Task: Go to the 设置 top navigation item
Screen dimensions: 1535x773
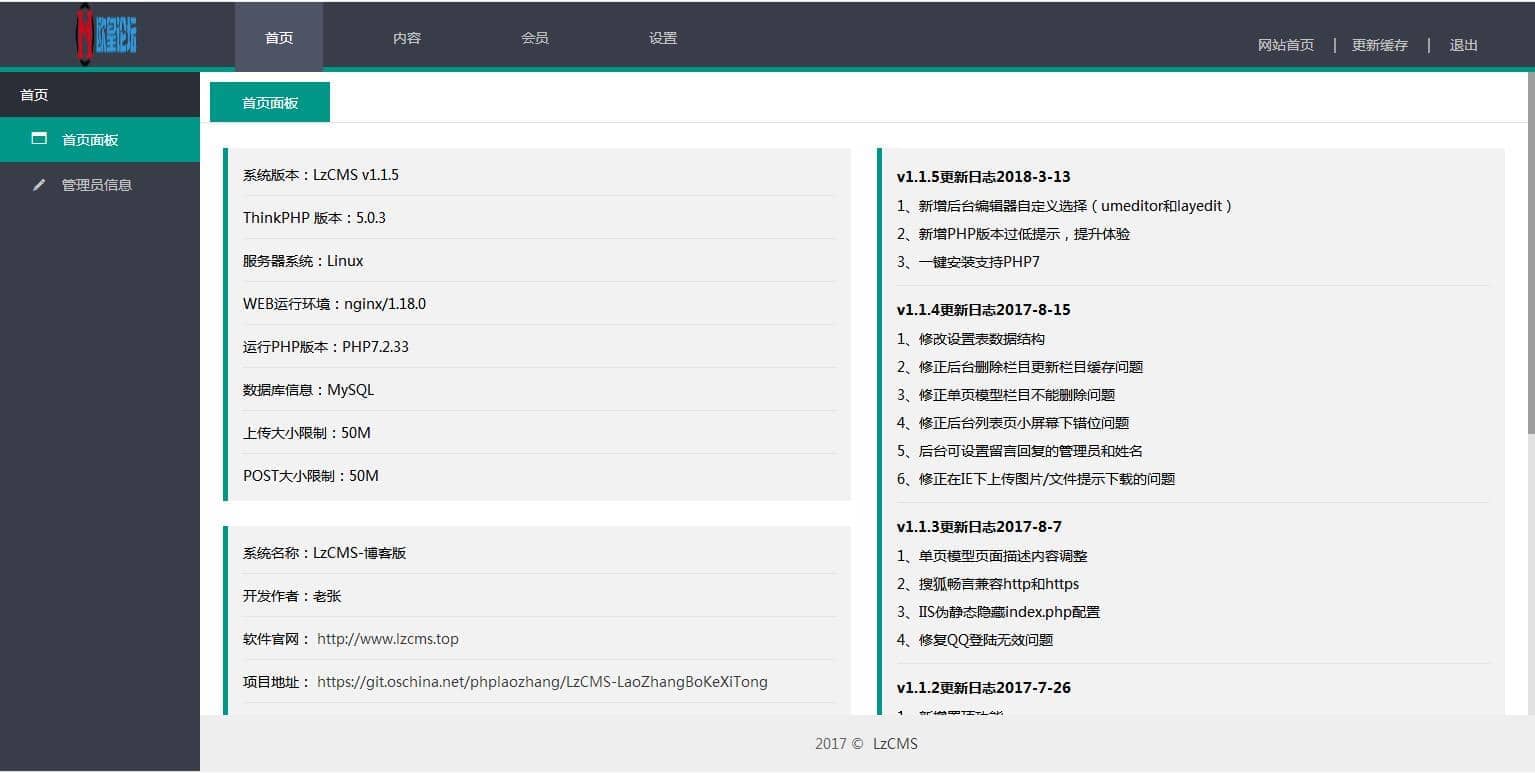Action: click(x=663, y=38)
